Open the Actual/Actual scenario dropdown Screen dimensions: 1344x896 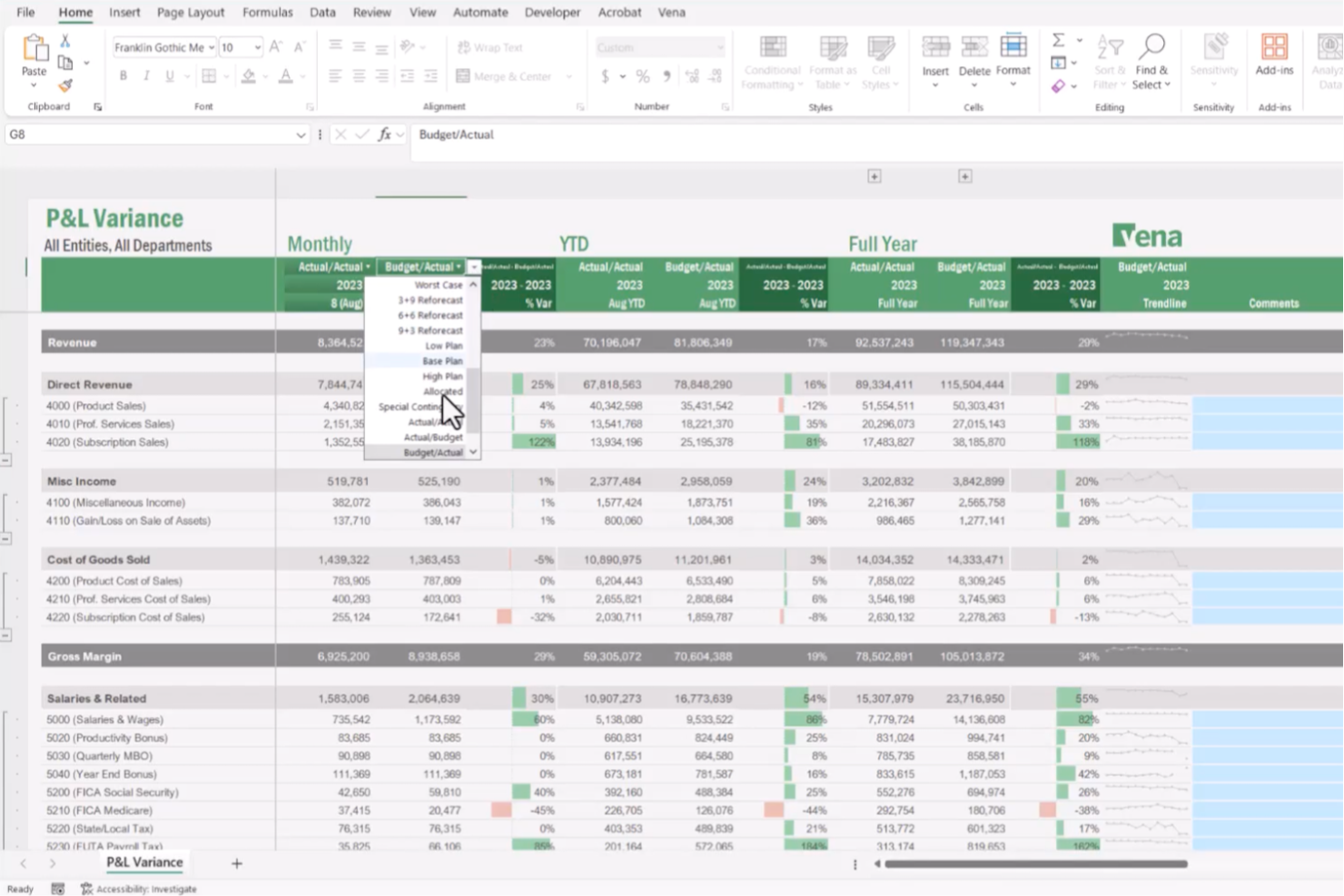(368, 267)
